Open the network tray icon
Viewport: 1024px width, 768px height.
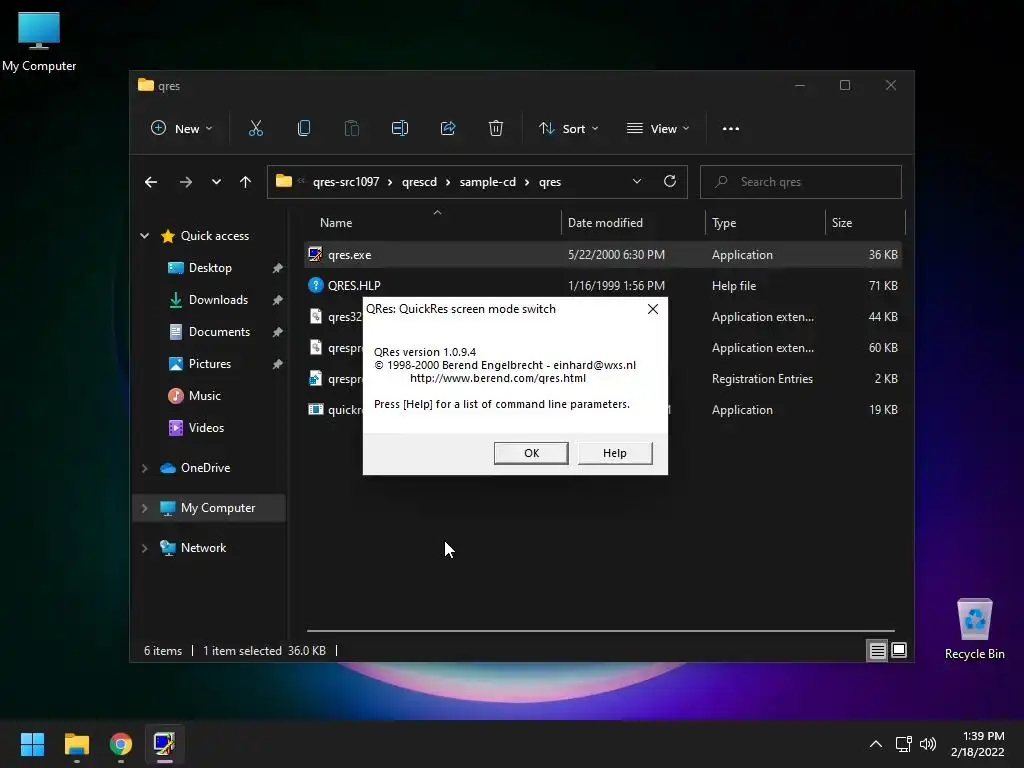pyautogui.click(x=904, y=744)
